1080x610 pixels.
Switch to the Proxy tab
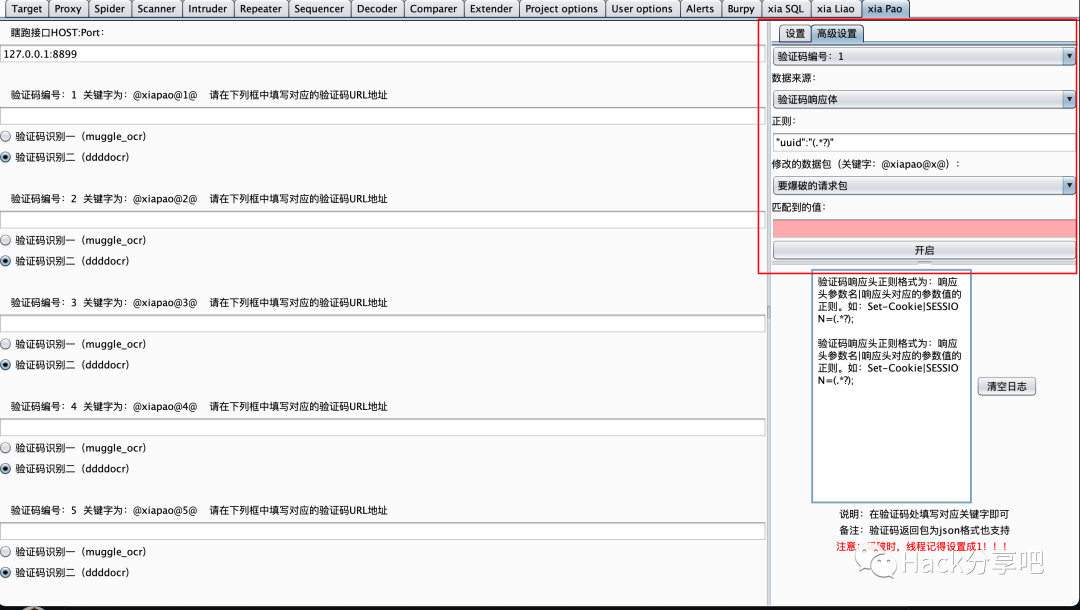[68, 9]
